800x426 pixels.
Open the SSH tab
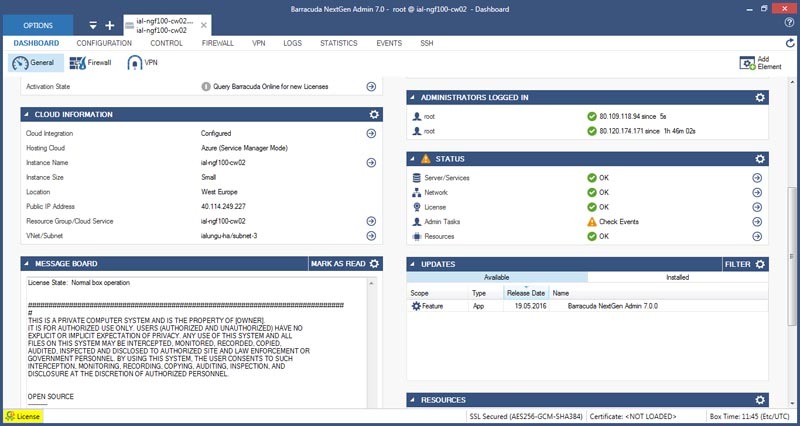pos(427,43)
